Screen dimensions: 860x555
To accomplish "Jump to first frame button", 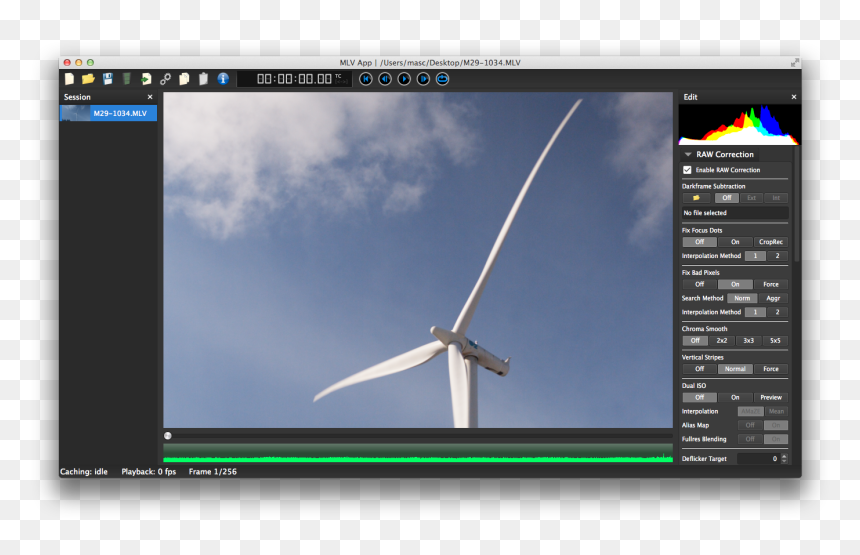I will point(366,79).
